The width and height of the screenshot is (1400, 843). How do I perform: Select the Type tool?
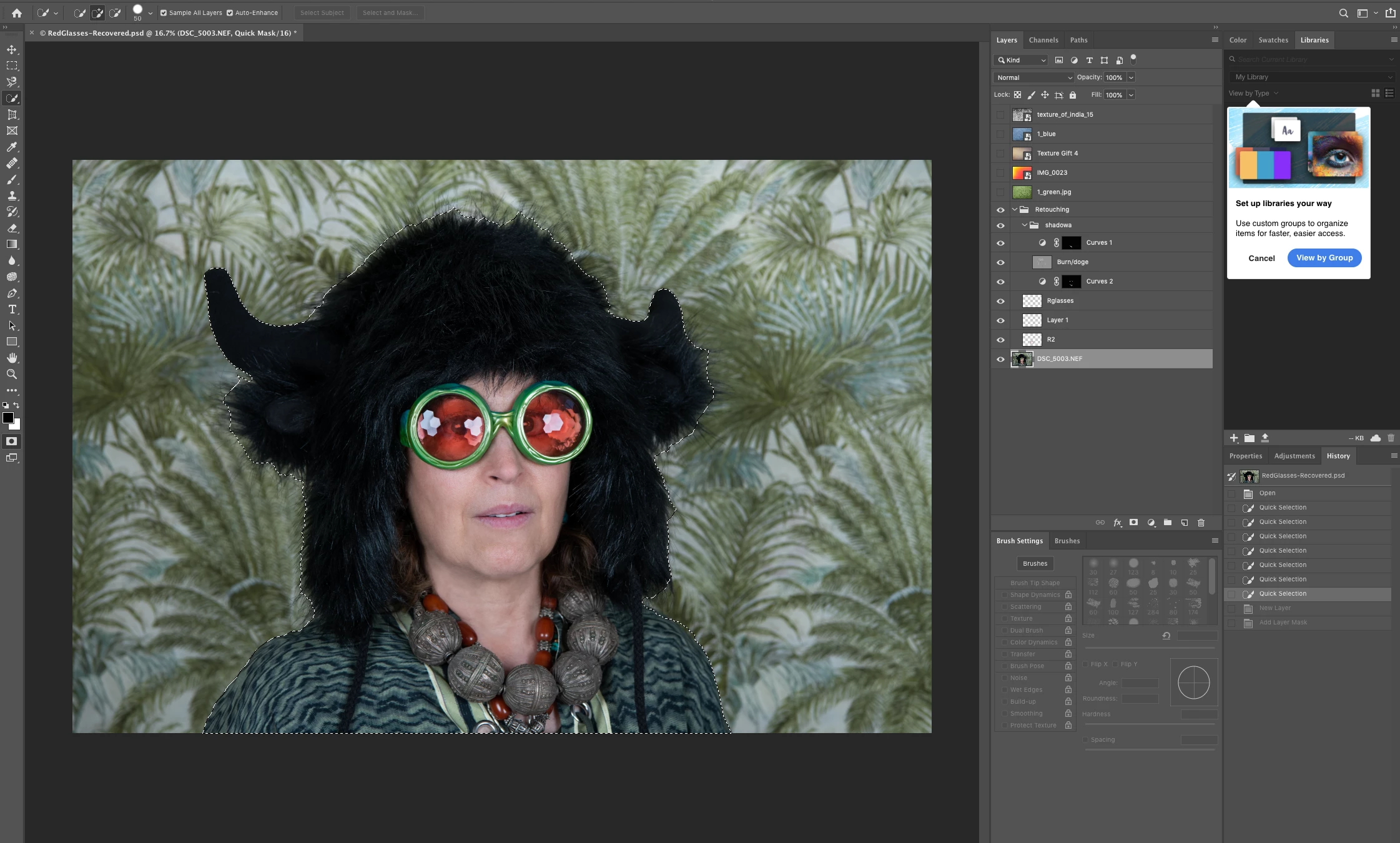pos(12,309)
